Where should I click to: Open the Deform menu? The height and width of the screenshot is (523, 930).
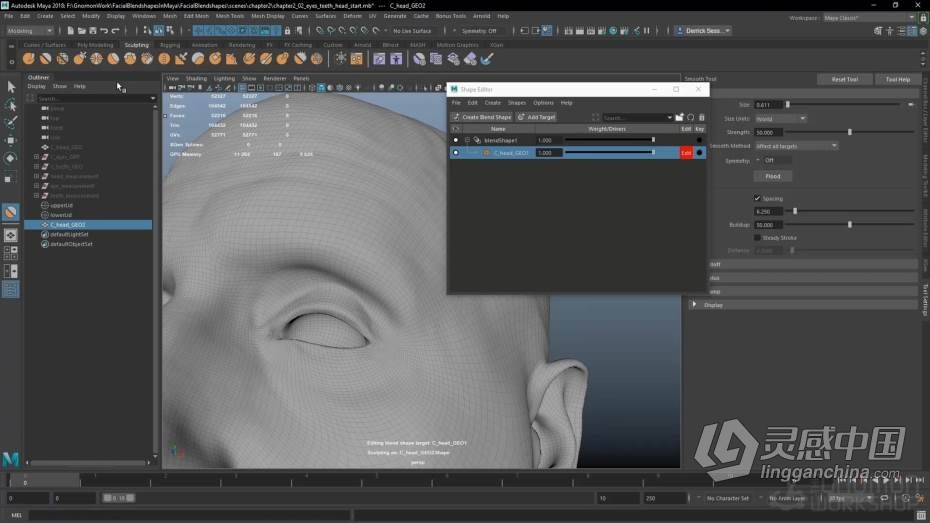click(352, 16)
